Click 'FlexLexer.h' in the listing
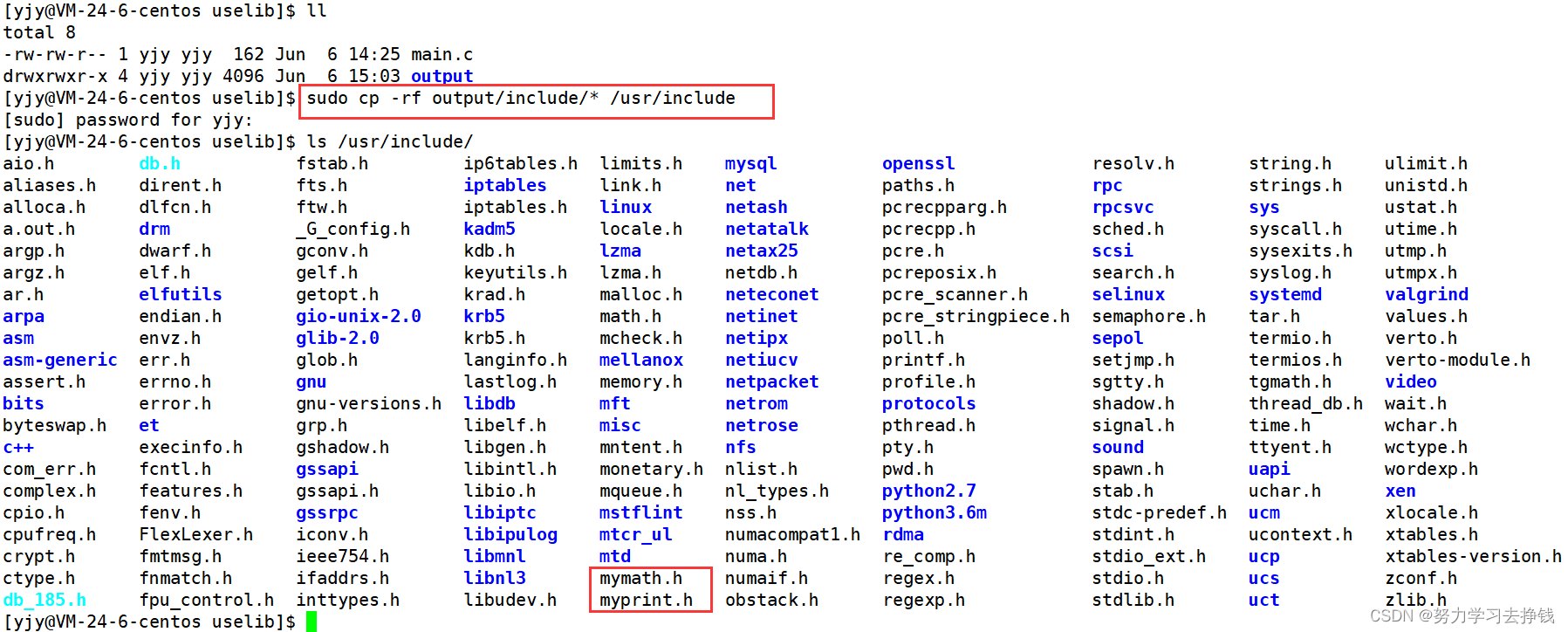Viewport: 1568px width, 632px height. (196, 535)
